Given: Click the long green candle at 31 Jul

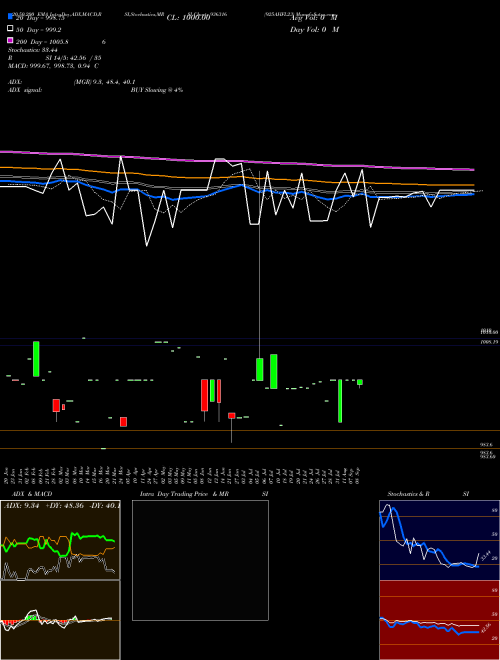Looking at the screenshot, I should 340,401.
